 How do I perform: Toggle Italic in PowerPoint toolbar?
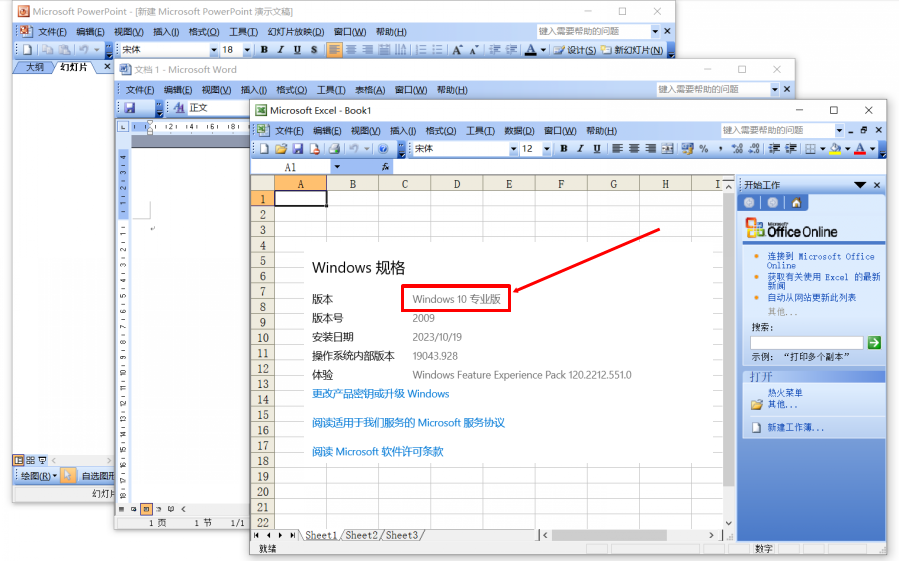281,50
